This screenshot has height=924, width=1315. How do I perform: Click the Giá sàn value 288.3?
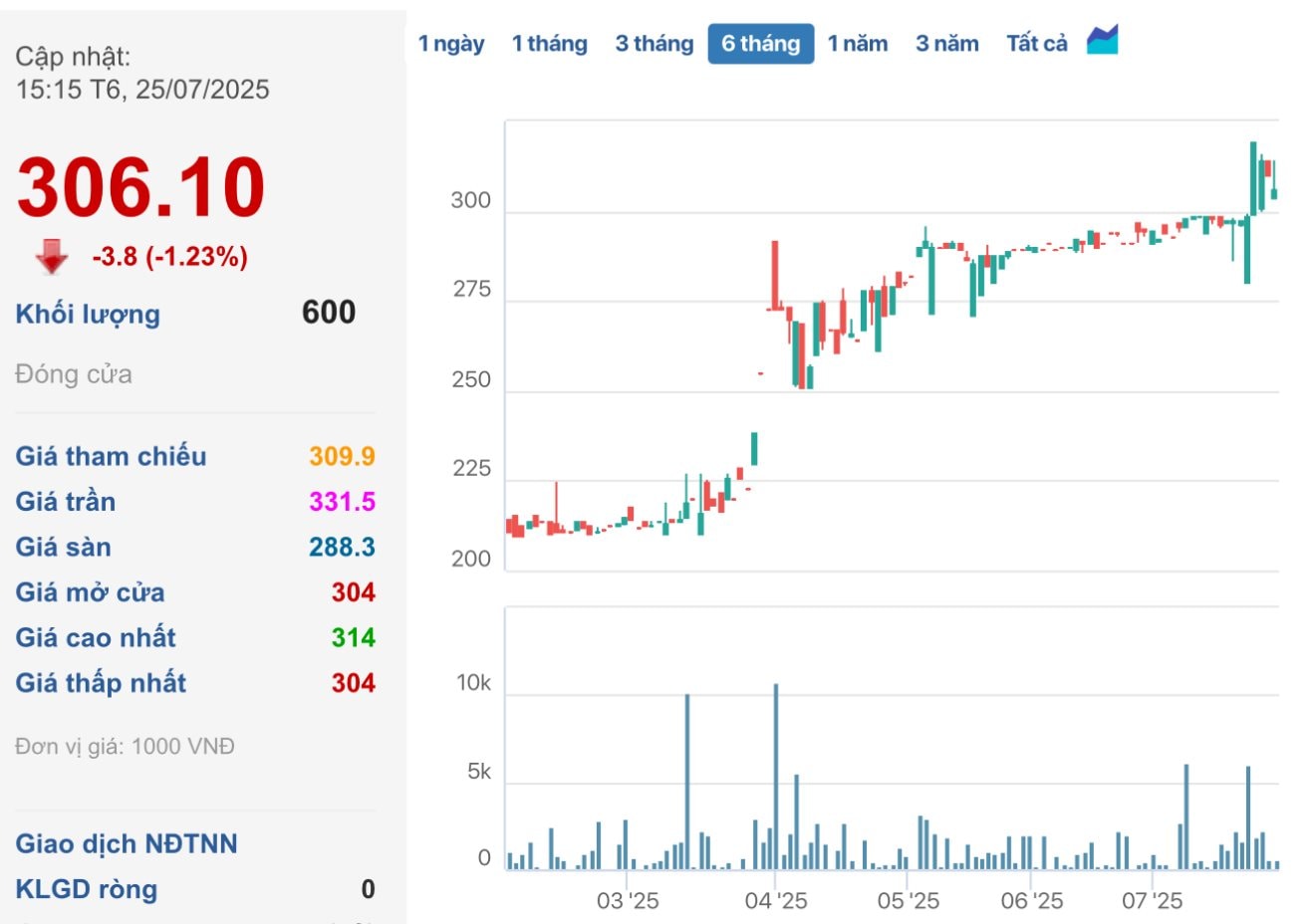pos(342,547)
